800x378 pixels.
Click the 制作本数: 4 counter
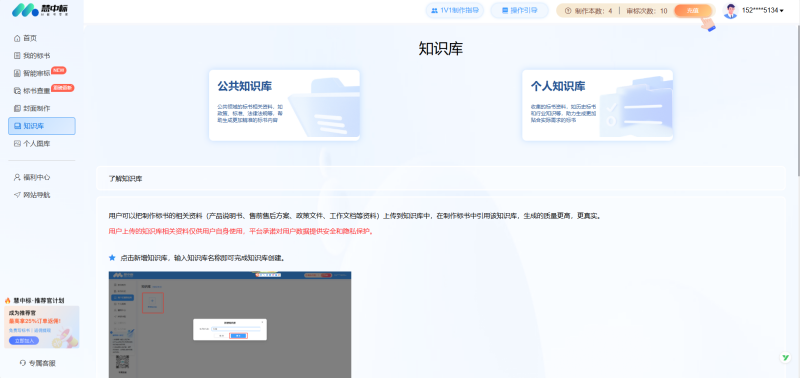(593, 11)
